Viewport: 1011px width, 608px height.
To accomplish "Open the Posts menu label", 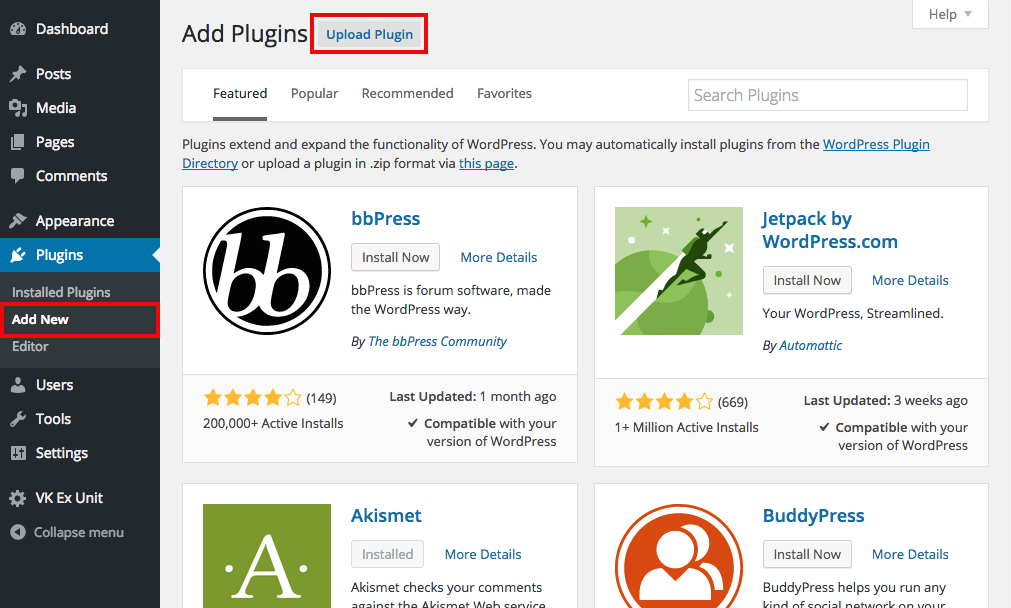I will 54,74.
